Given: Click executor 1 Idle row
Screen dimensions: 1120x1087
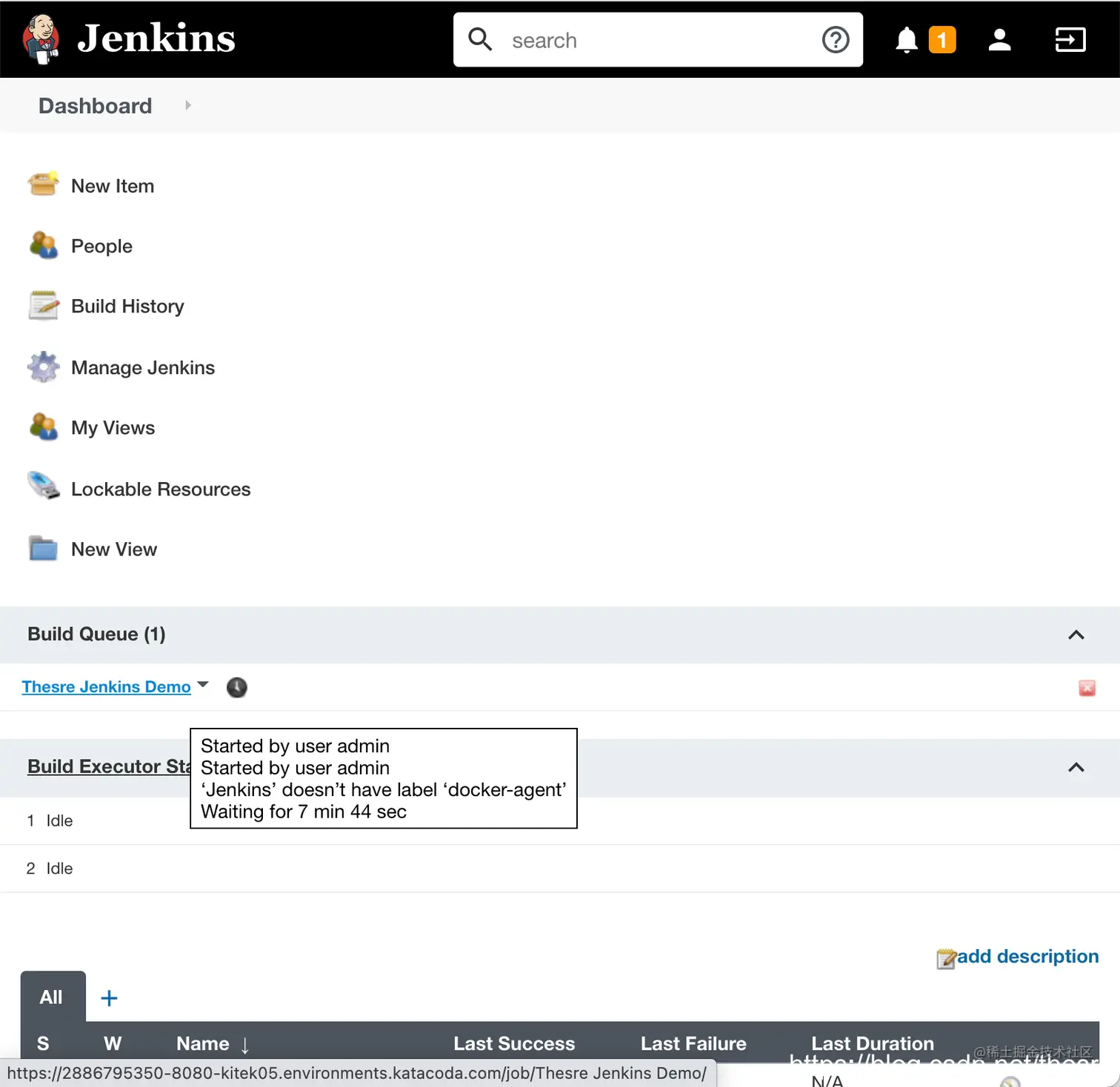Looking at the screenshot, I should [x=560, y=820].
